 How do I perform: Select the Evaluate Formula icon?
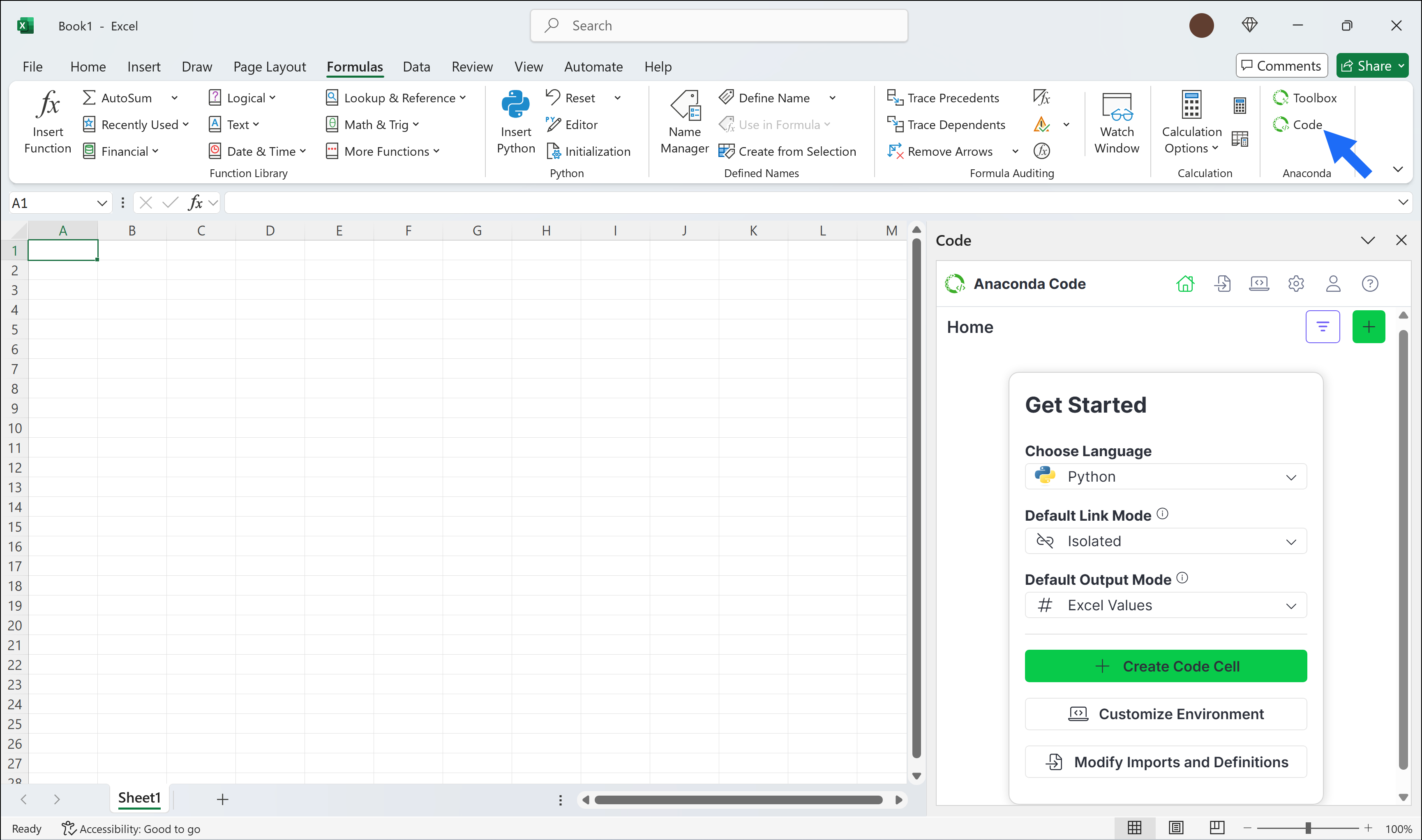click(x=1041, y=150)
